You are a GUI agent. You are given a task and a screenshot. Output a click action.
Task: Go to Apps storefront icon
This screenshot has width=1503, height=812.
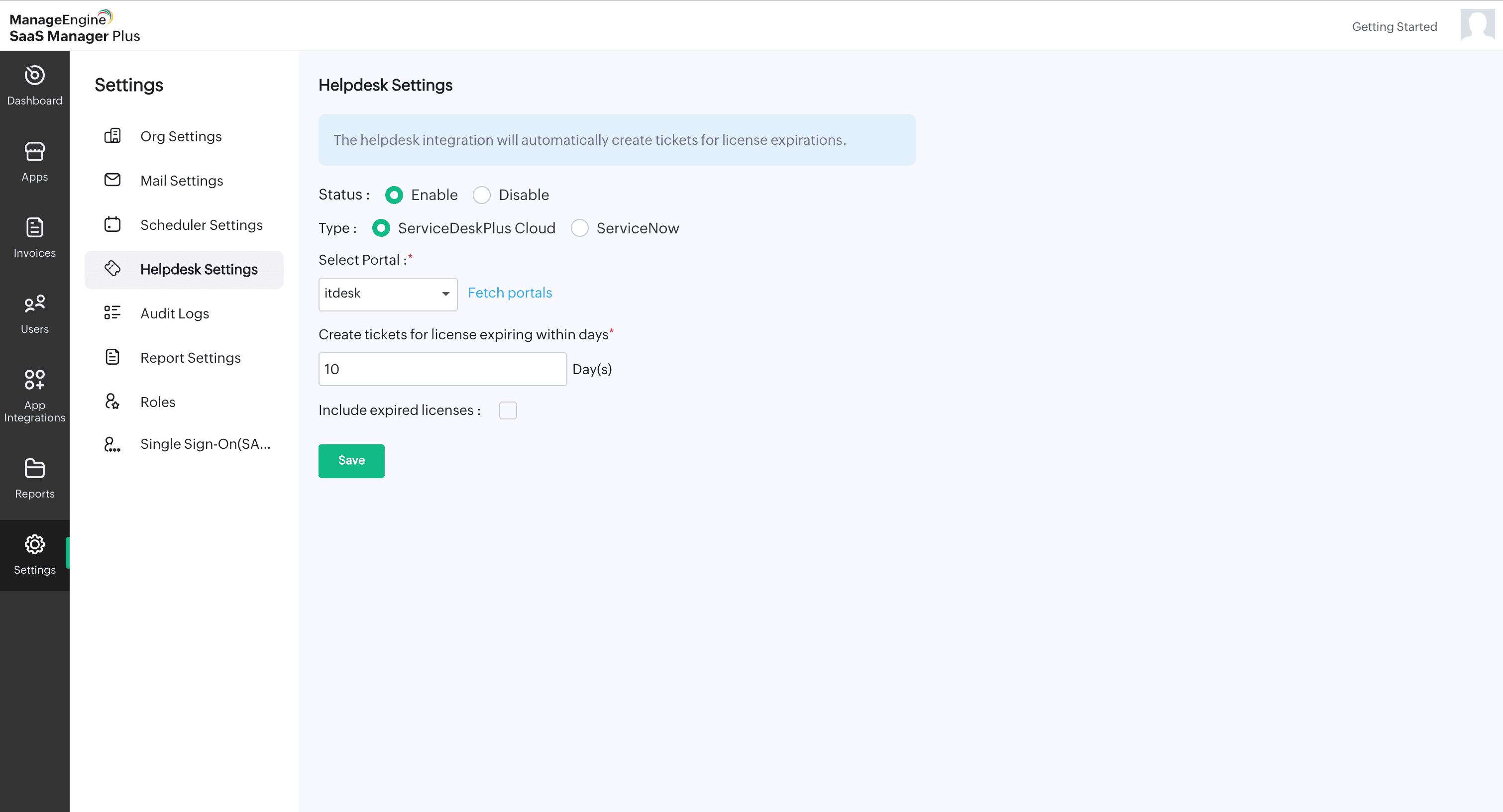(34, 152)
